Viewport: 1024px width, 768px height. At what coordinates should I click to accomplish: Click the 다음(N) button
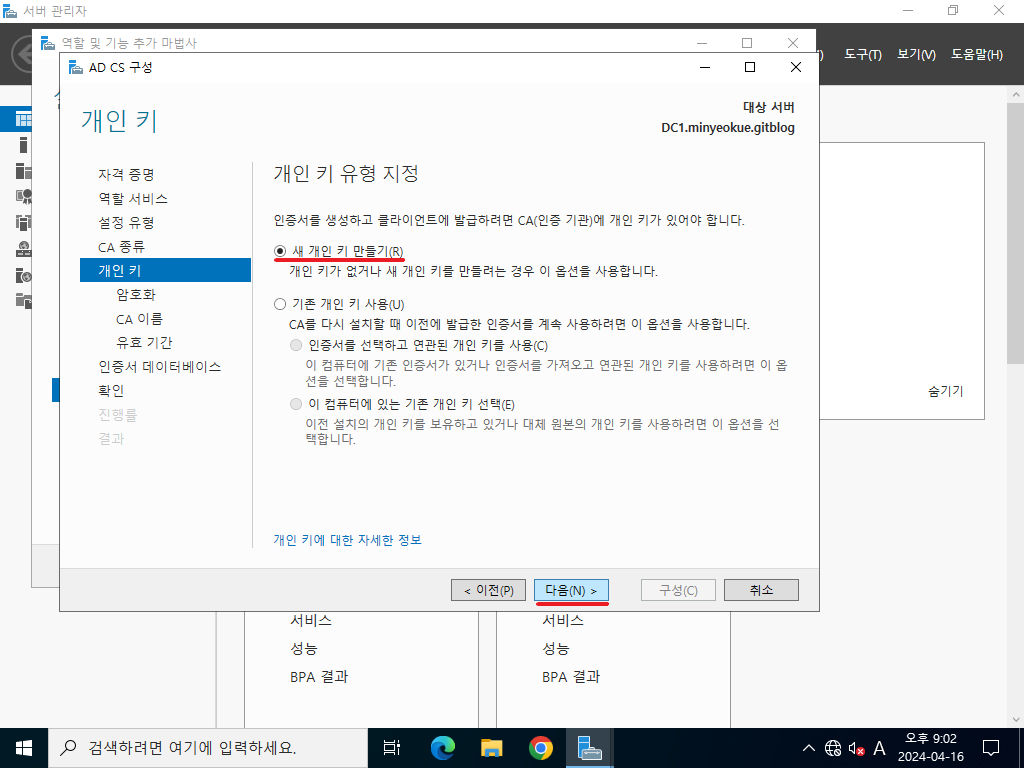(571, 590)
